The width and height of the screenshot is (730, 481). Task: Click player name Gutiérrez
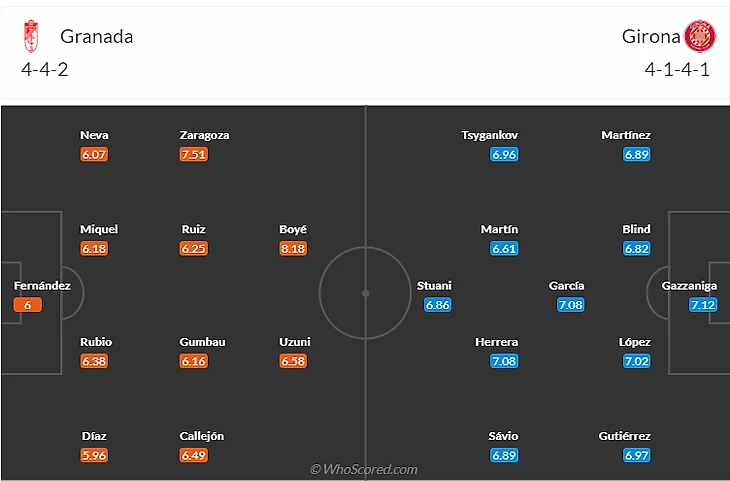(626, 436)
